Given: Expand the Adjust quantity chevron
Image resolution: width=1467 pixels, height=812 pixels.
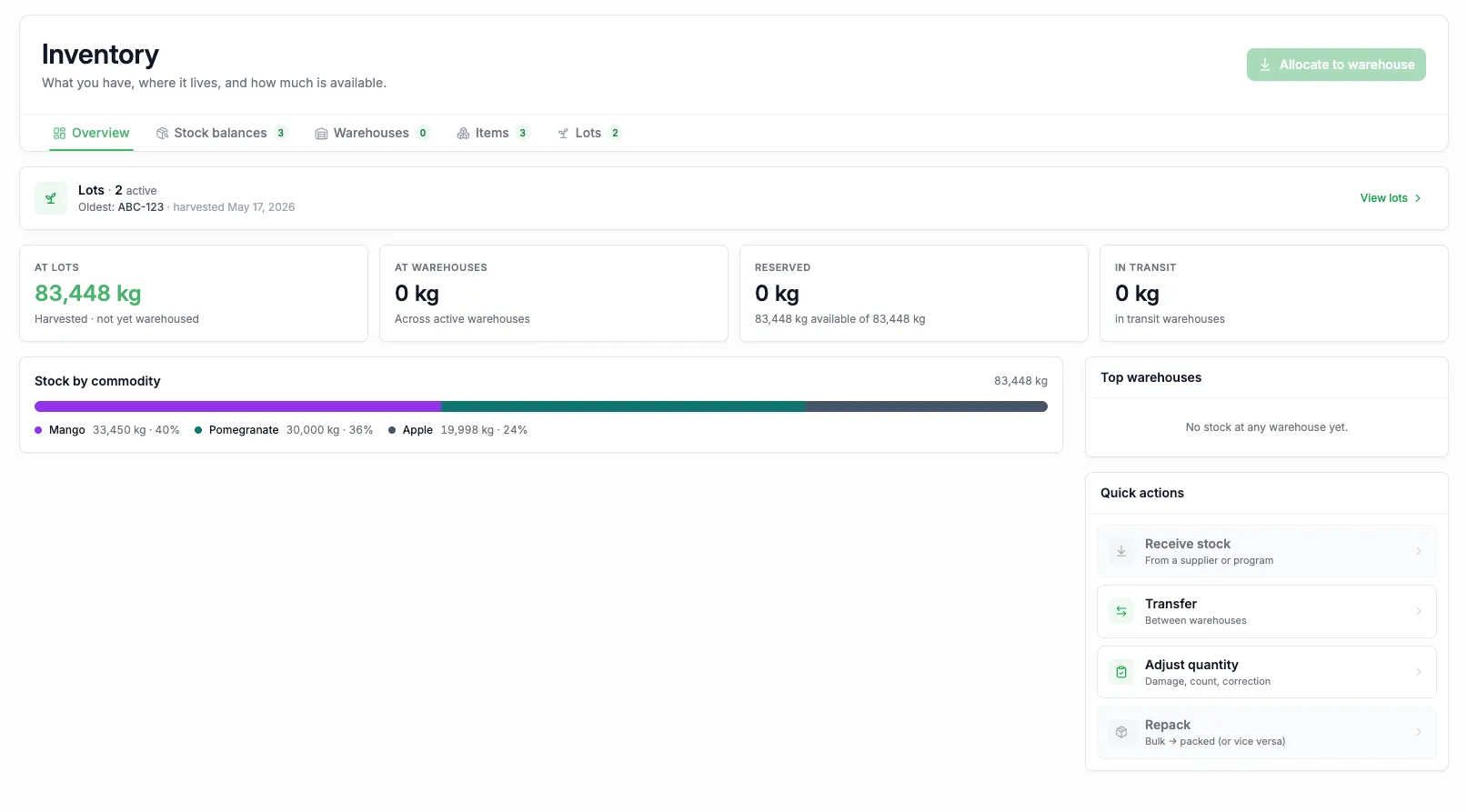Looking at the screenshot, I should click(1419, 672).
